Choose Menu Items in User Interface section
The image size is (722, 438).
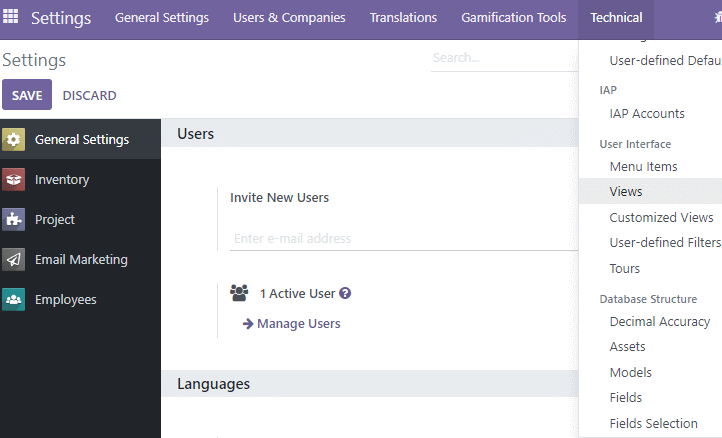point(643,166)
